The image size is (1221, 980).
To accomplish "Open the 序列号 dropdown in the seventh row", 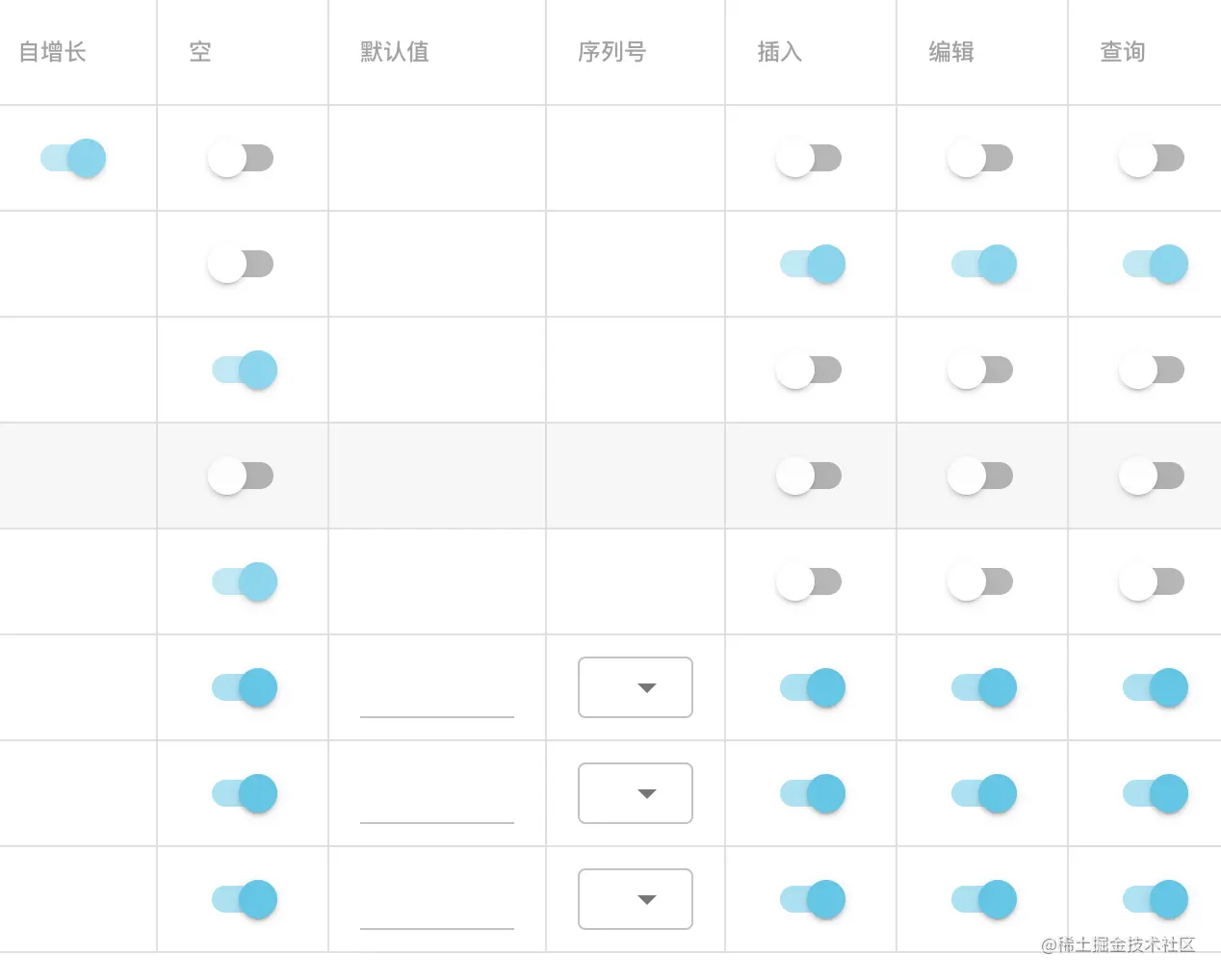I will (635, 793).
